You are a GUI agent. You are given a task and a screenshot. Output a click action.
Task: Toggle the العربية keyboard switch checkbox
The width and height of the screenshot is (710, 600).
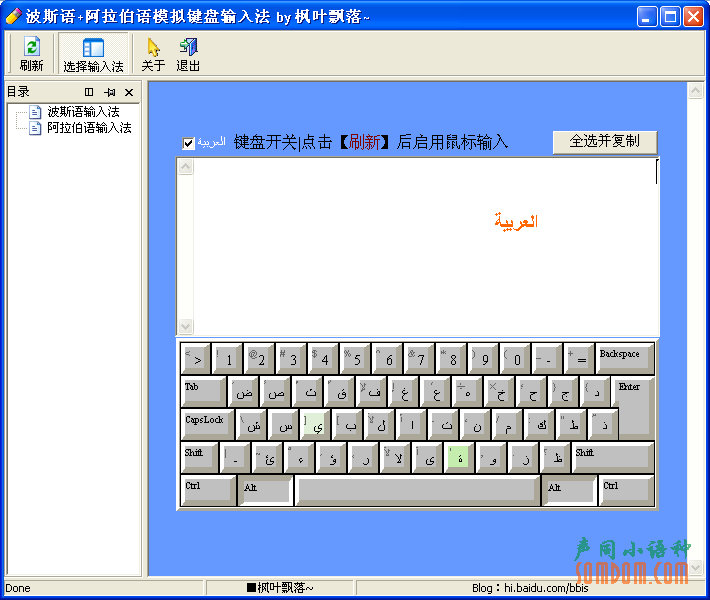(188, 143)
